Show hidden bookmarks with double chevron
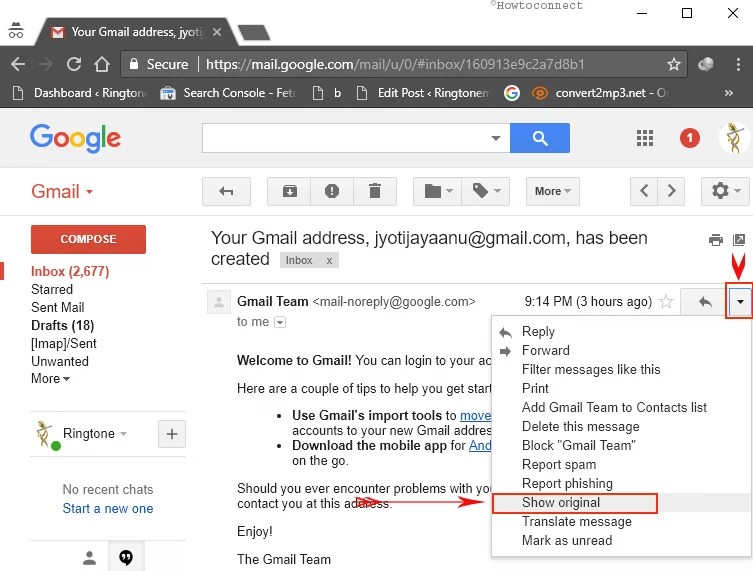This screenshot has height=571, width=753. pyautogui.click(x=729, y=93)
